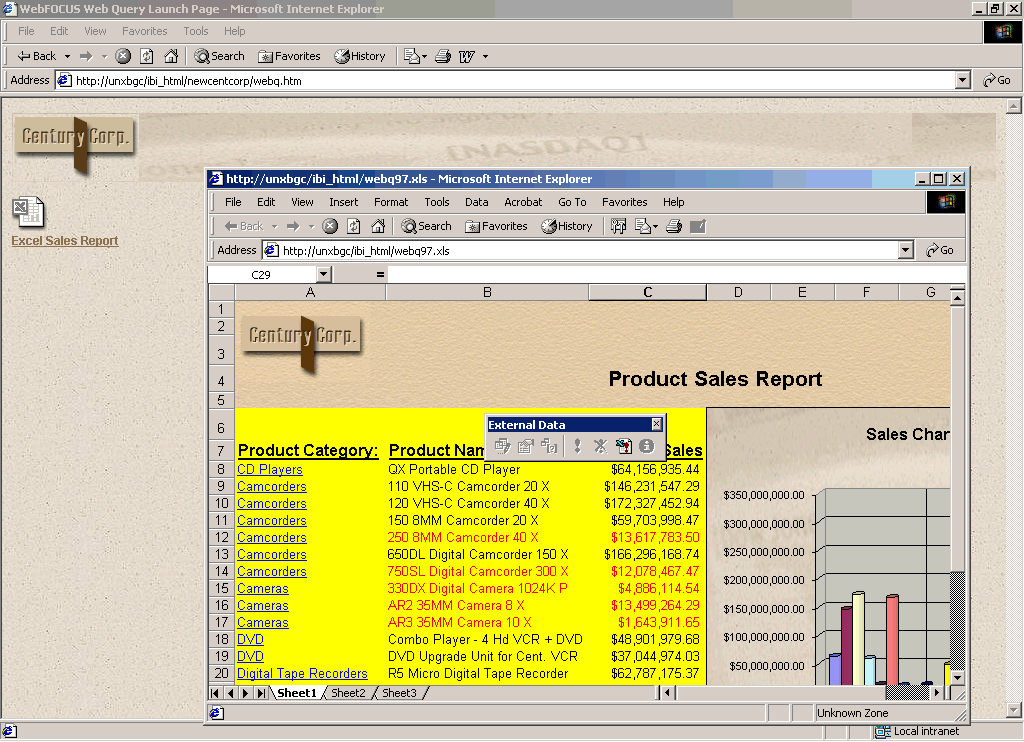Screen dimensions: 1024x742
Task: Click the first-sheet tab navigation arrow
Action: (x=215, y=693)
